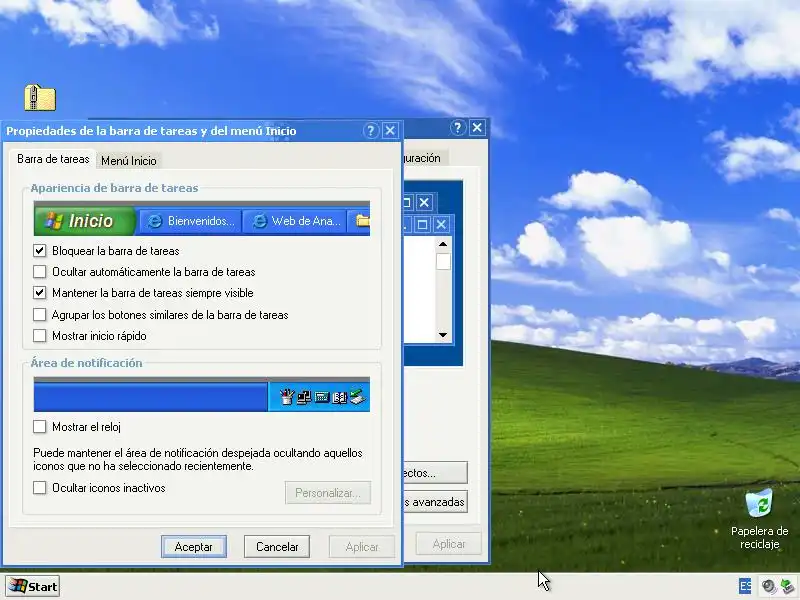Uncheck Bloquear la barra de tareas

coord(39,251)
